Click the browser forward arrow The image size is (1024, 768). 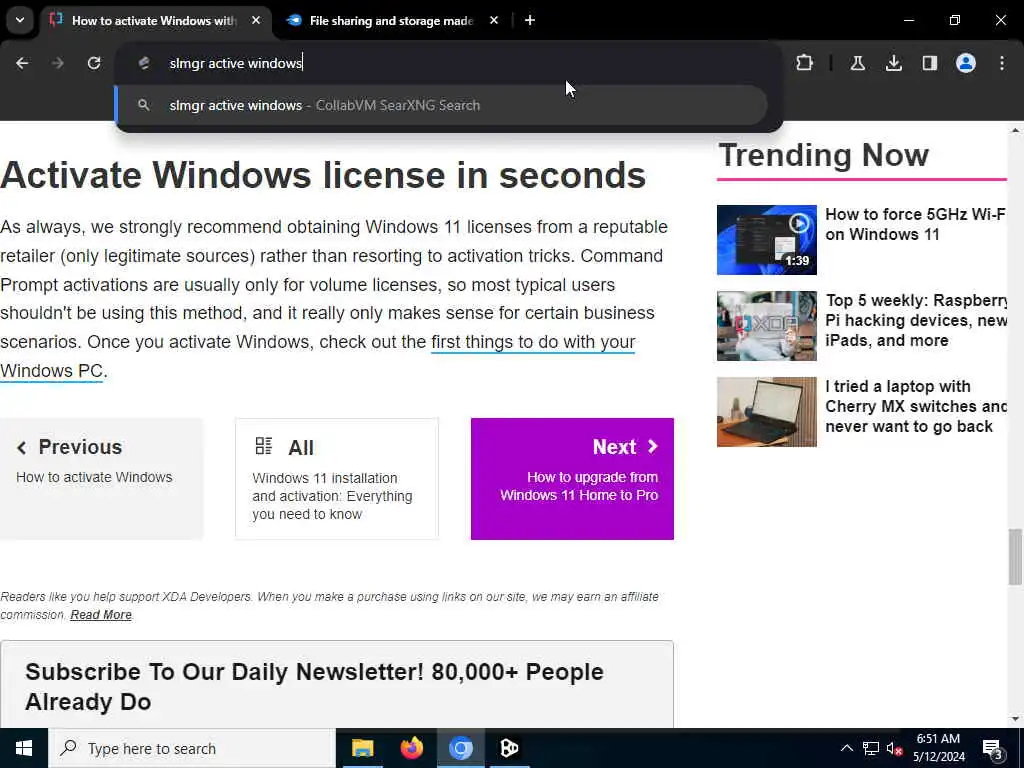pos(58,63)
